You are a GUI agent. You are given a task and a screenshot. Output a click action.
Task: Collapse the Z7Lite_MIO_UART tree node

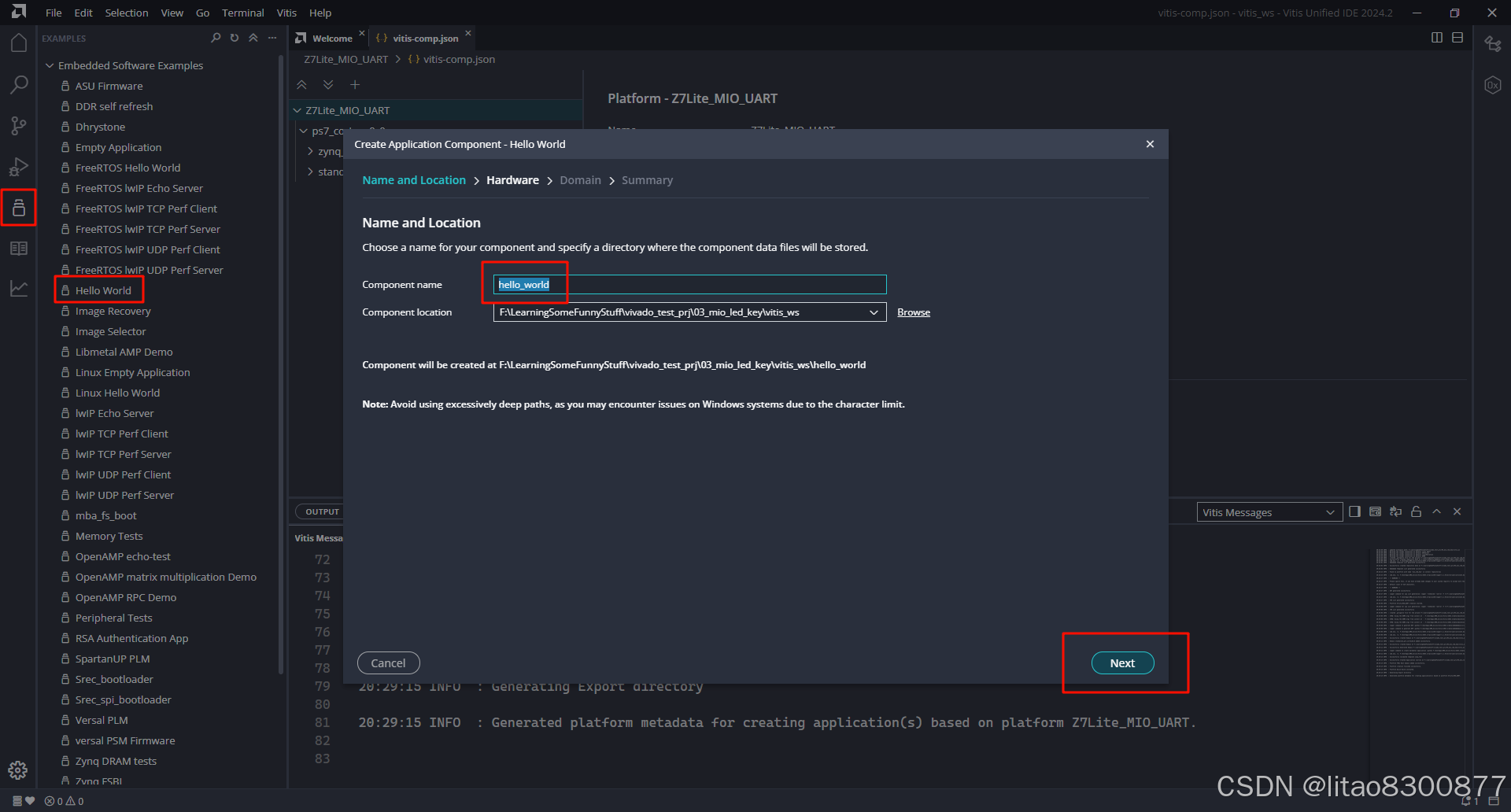click(x=297, y=110)
